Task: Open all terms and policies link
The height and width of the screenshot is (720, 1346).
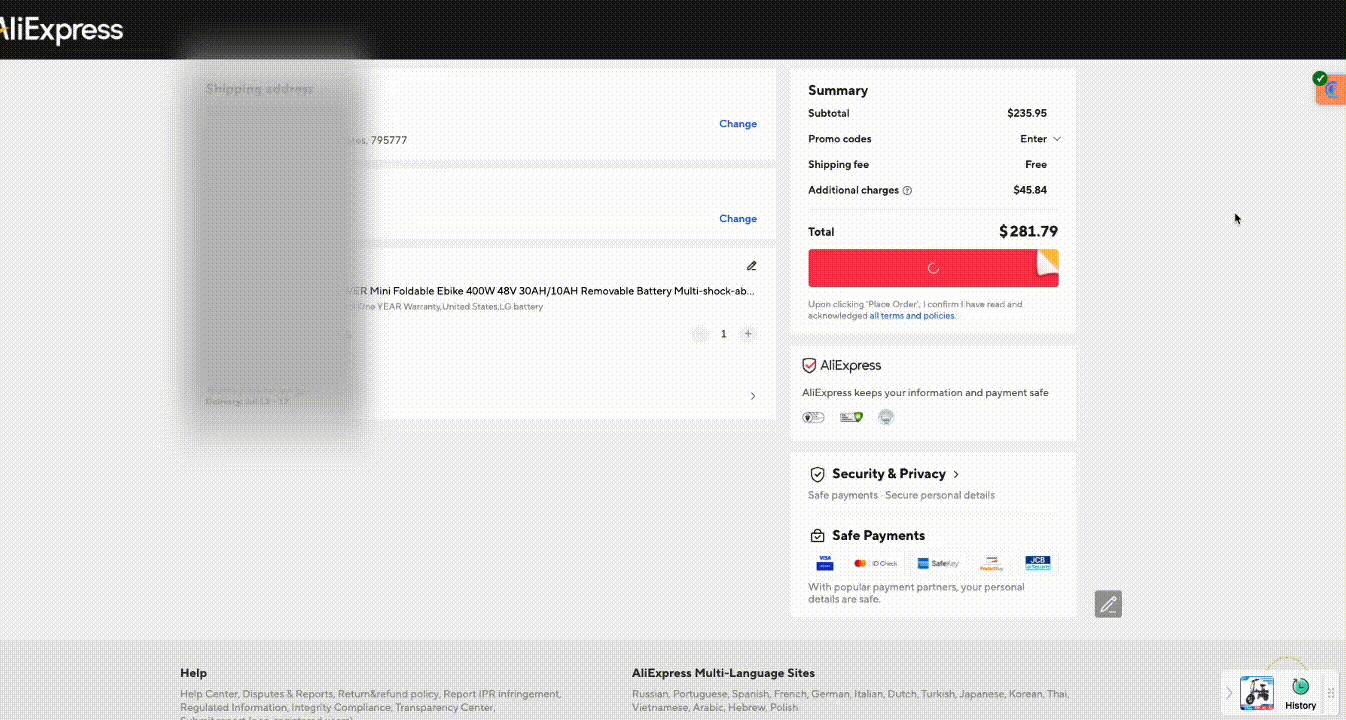Action: click(912, 316)
